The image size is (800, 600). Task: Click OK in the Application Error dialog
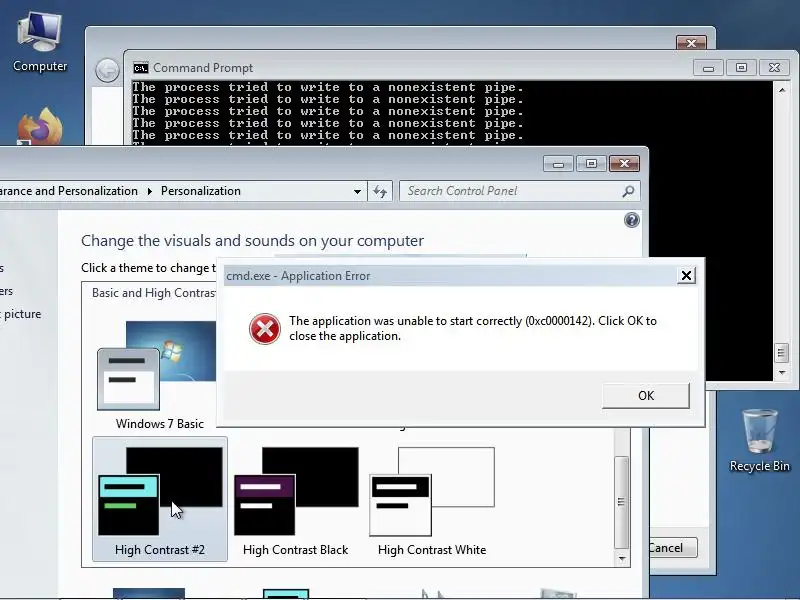pyautogui.click(x=645, y=395)
